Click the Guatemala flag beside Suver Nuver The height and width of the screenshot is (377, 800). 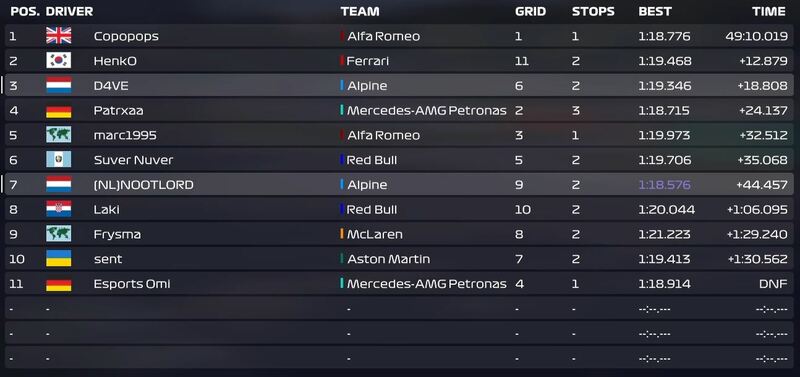pyautogui.click(x=59, y=159)
